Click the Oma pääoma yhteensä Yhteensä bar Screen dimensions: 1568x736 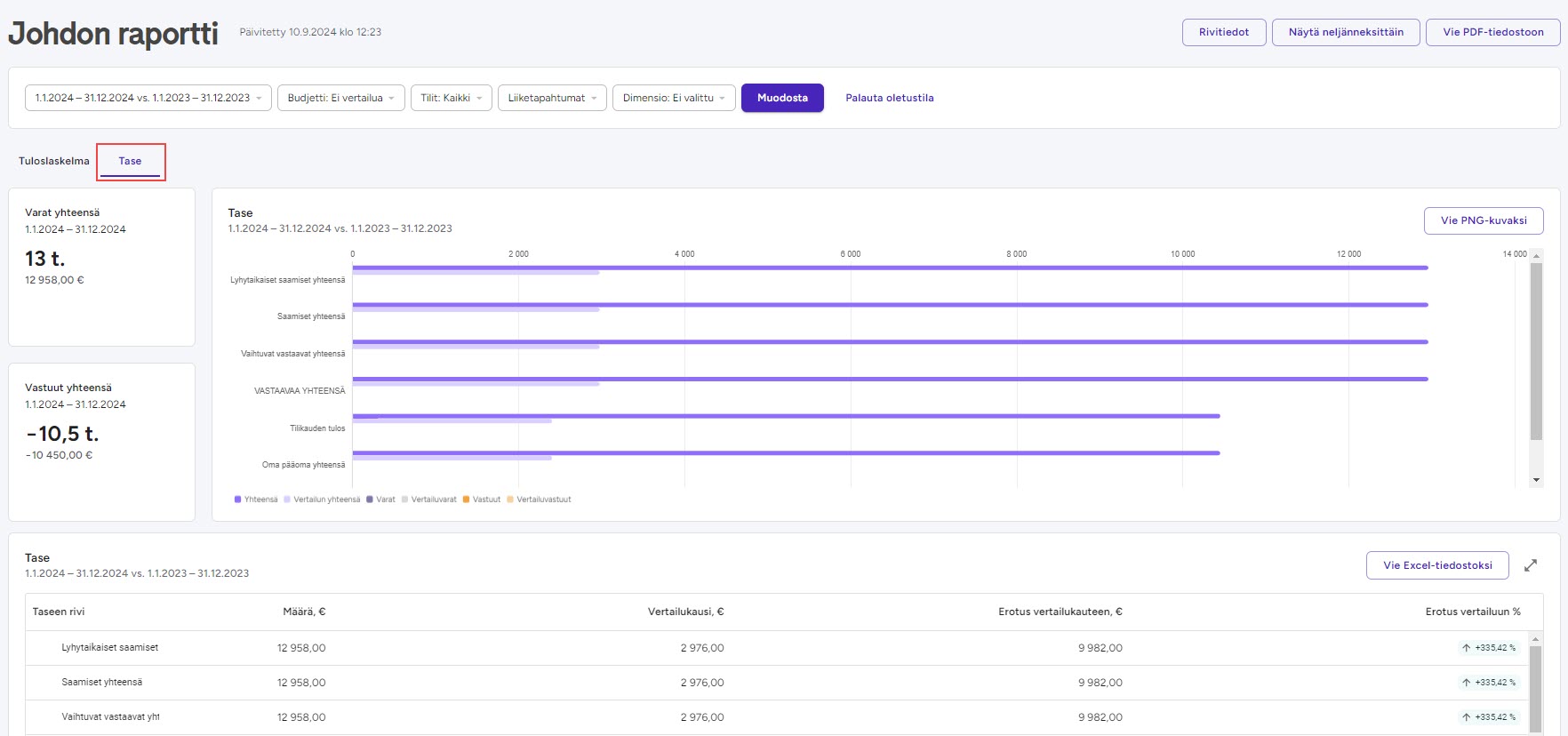[x=786, y=453]
